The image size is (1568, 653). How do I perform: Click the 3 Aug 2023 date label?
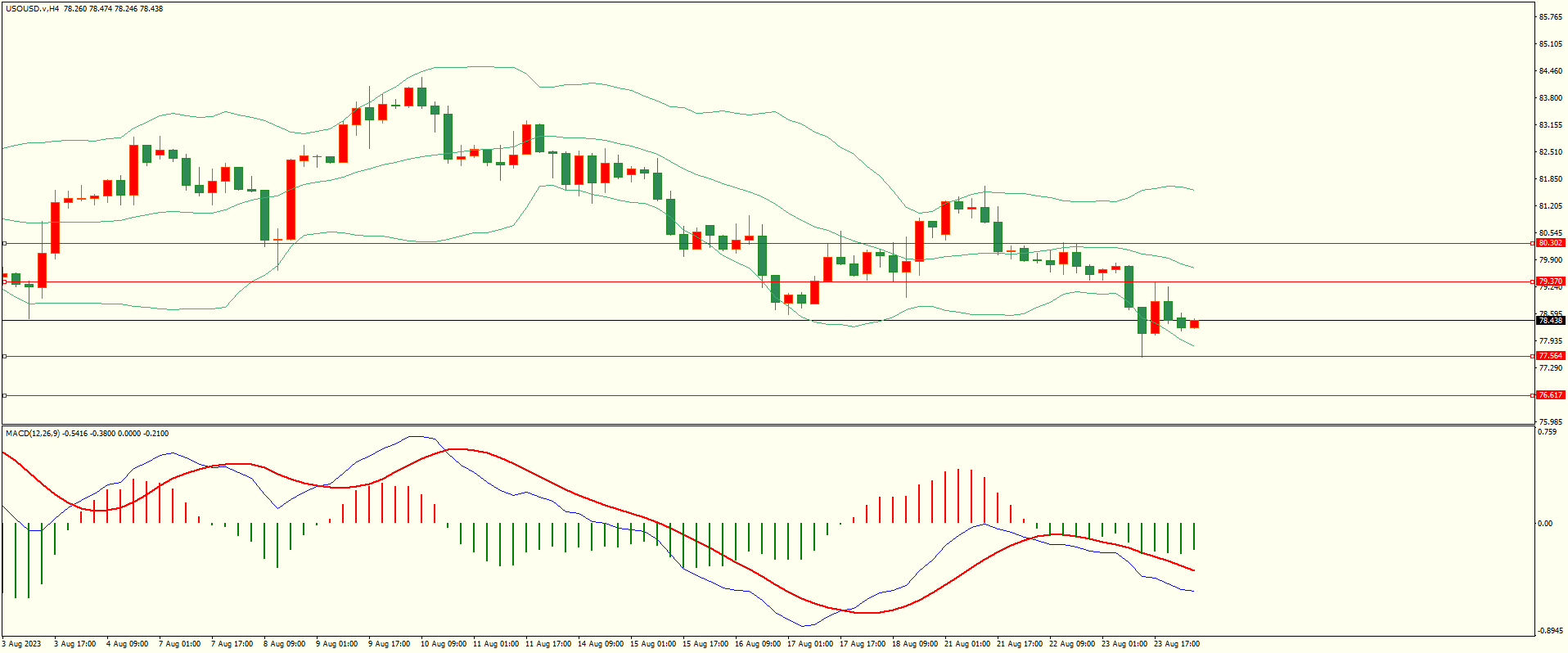21,644
